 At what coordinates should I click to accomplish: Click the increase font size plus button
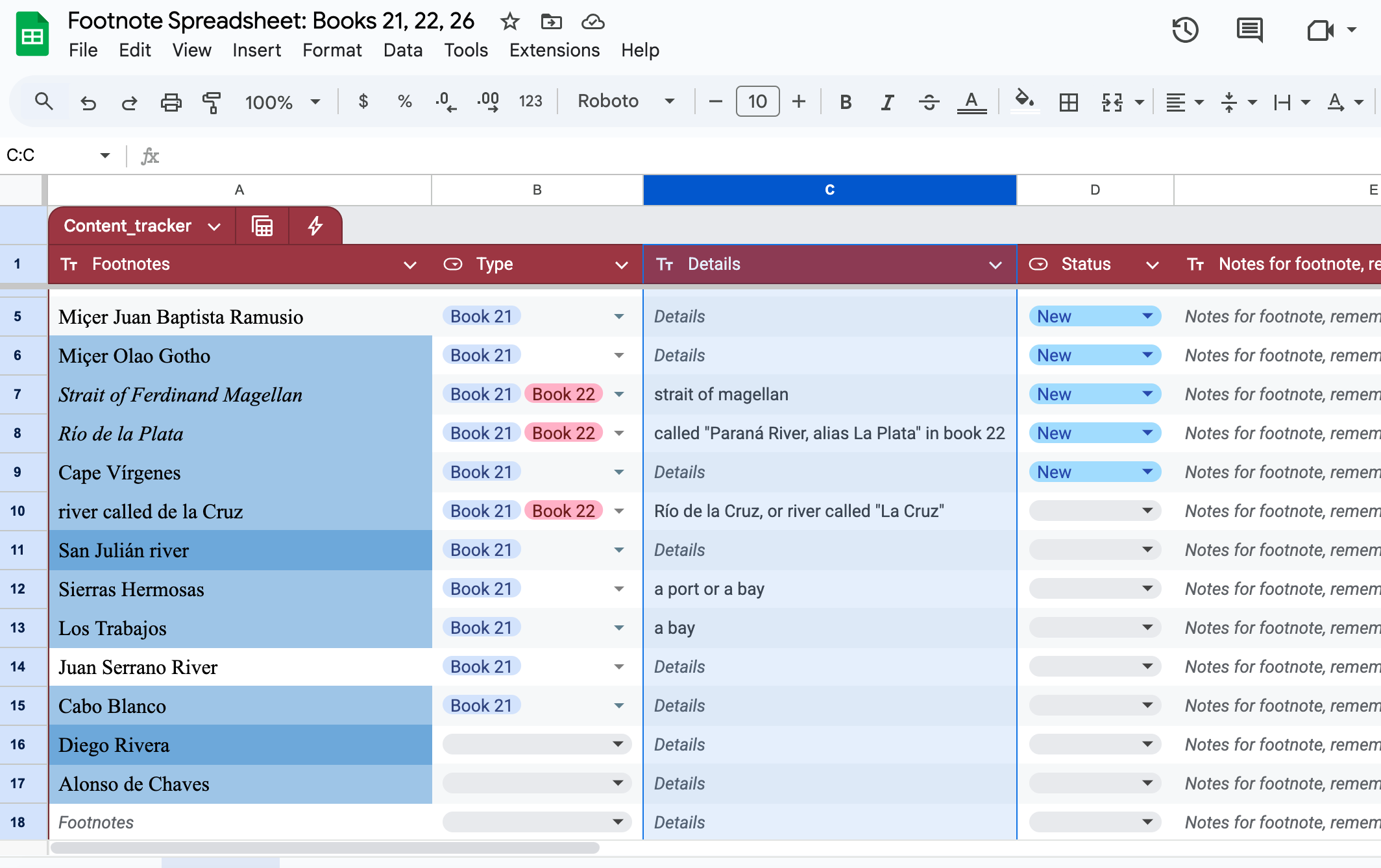pos(799,101)
